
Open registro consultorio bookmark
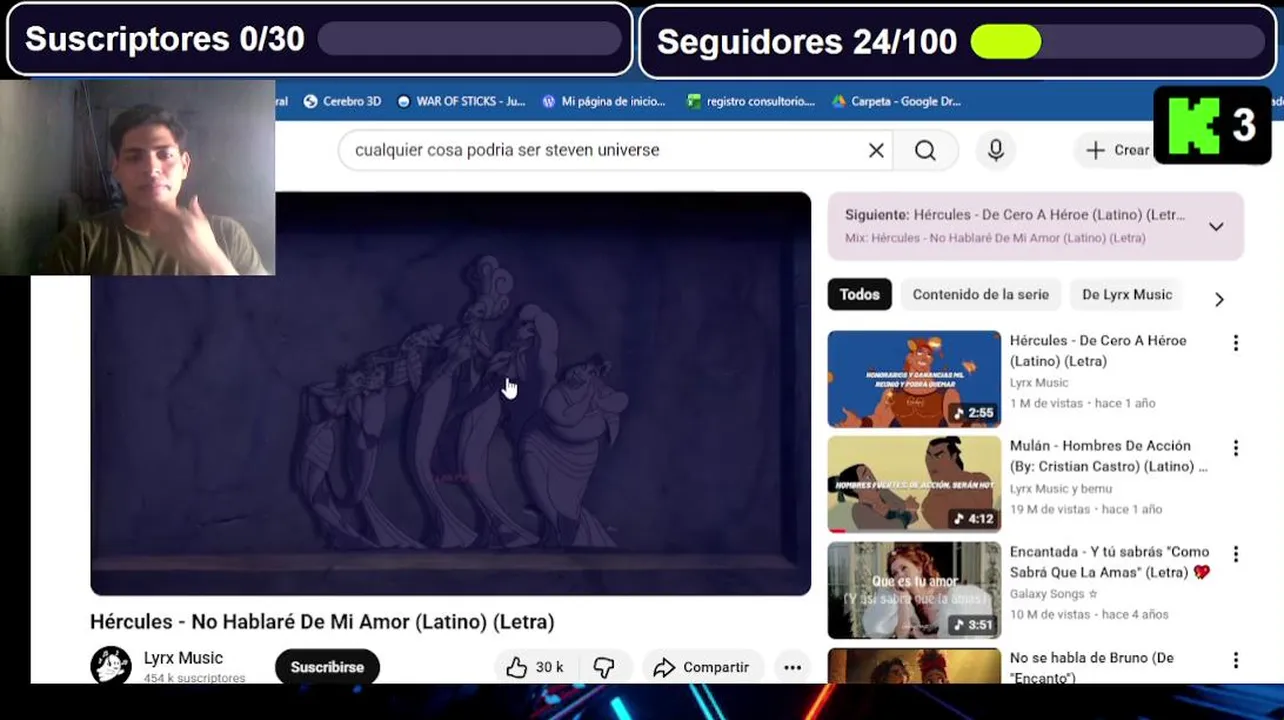tap(750, 101)
